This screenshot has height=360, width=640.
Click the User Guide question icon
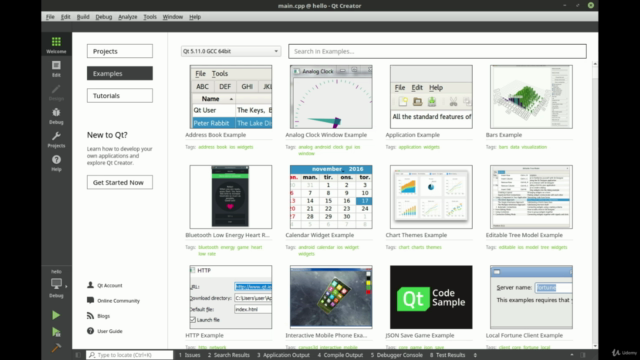(90, 331)
